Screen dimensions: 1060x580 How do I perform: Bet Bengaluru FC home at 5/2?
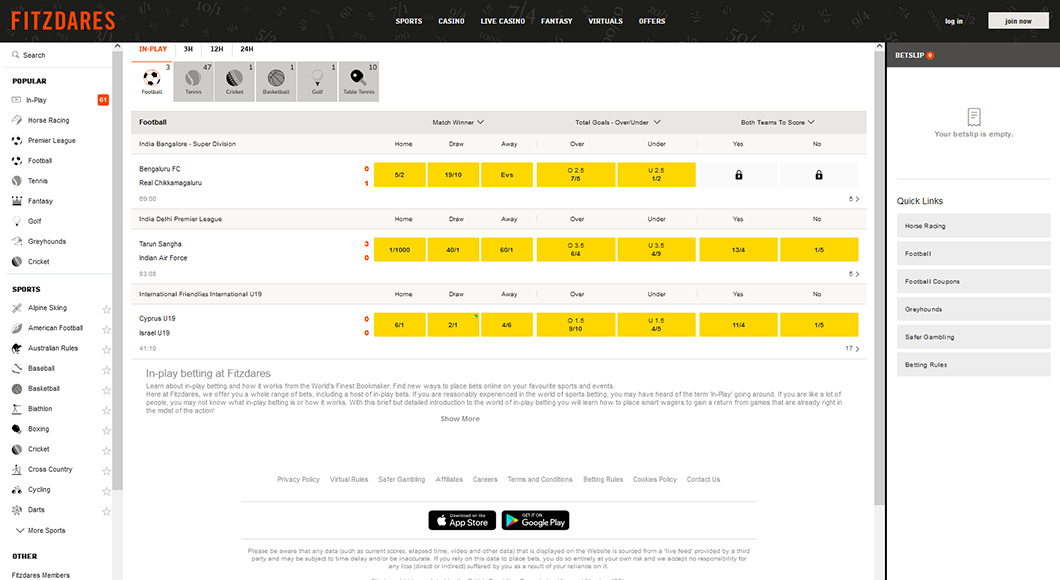400,174
